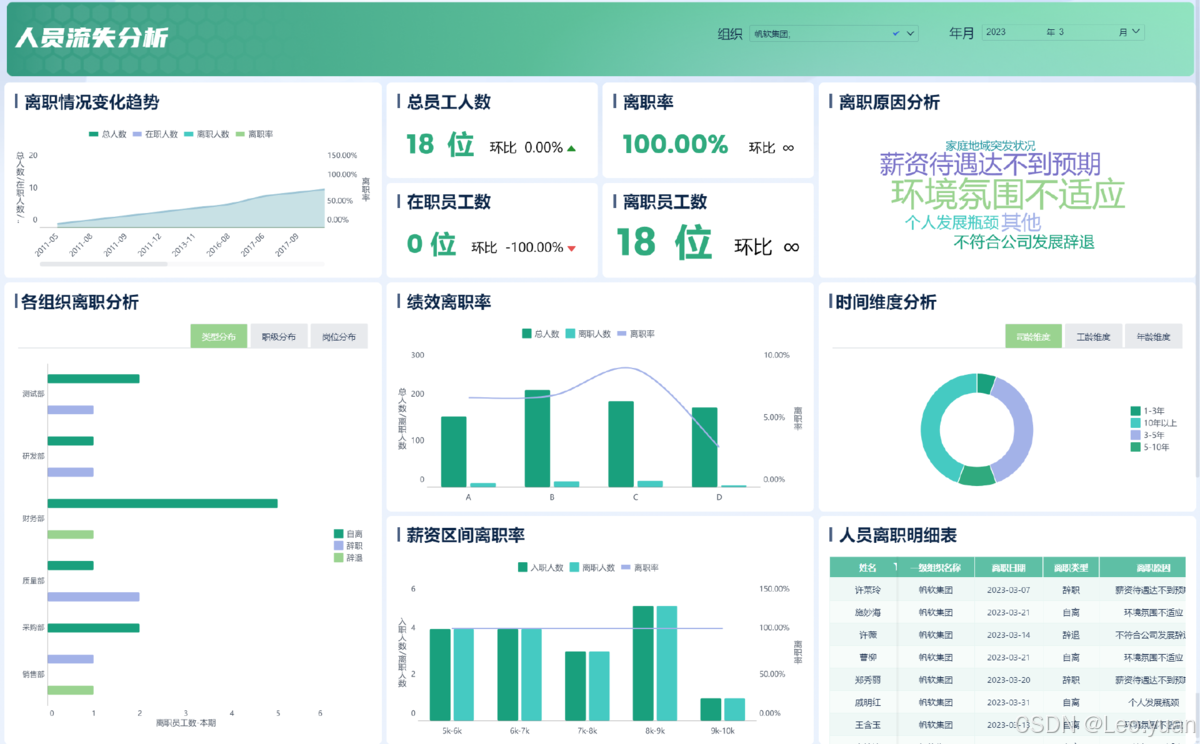The height and width of the screenshot is (744, 1200).
Task: Click the 薪资待遇达不到预期 word cloud term
Action: [990, 164]
